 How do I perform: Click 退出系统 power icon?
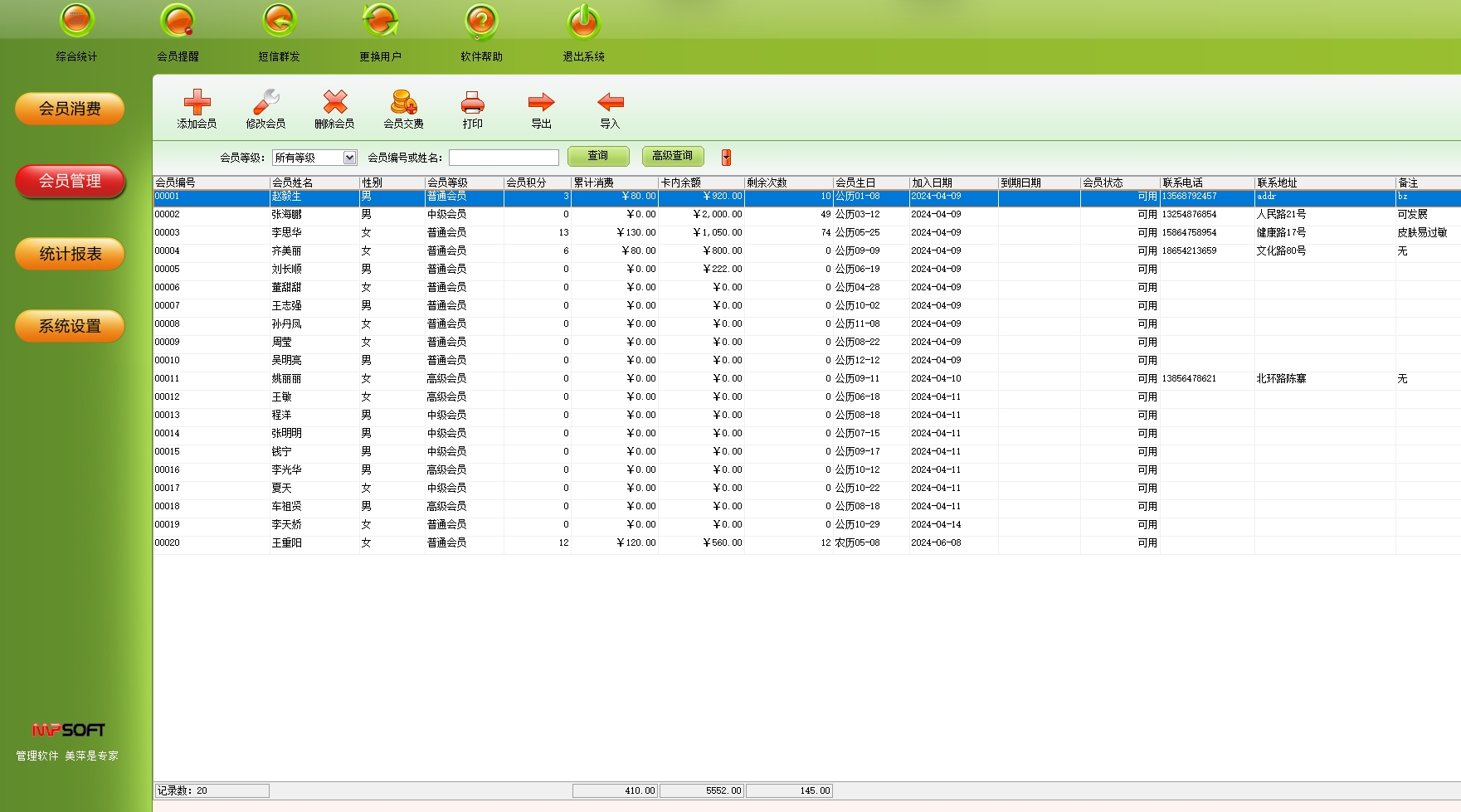(583, 22)
